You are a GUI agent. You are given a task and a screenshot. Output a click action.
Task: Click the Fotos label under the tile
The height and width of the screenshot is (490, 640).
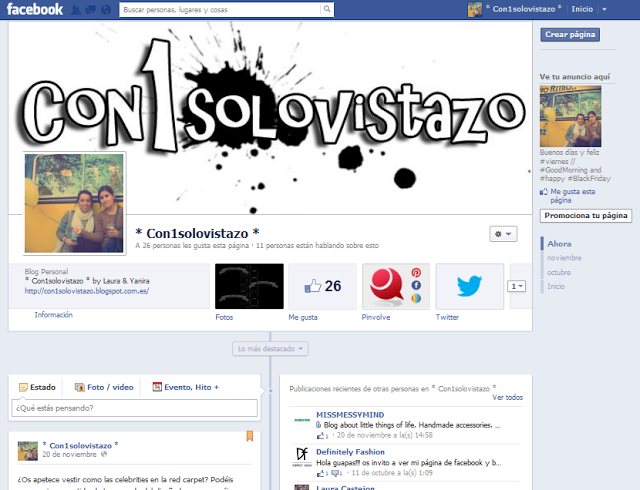(x=224, y=317)
